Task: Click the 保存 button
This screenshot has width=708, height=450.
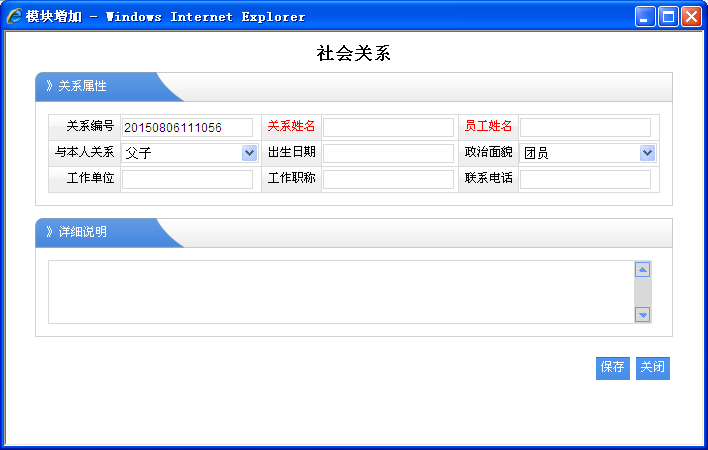Action: point(613,368)
